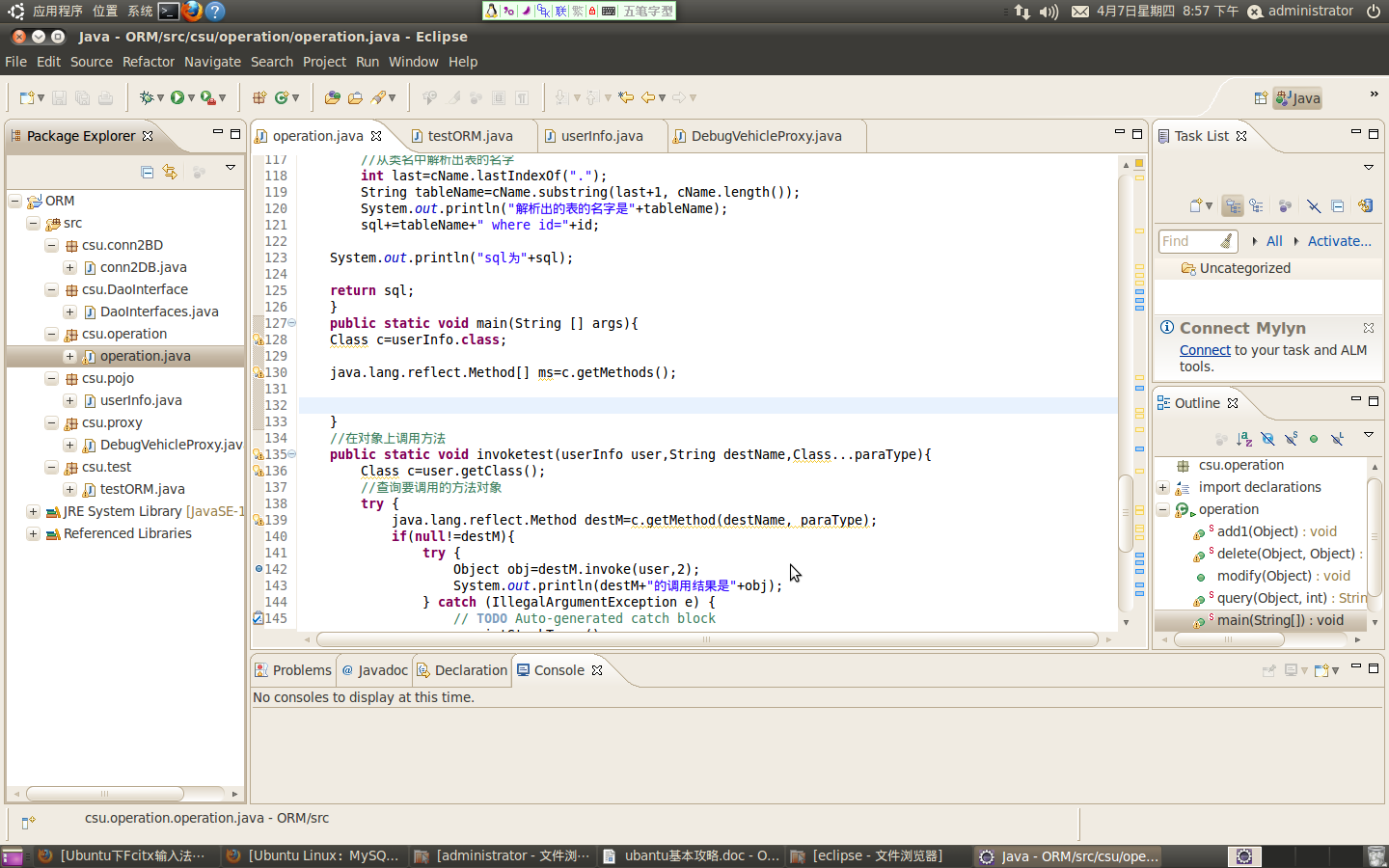The width and height of the screenshot is (1389, 868).
Task: Open the Run button dropdown arrow
Action: [x=191, y=98]
